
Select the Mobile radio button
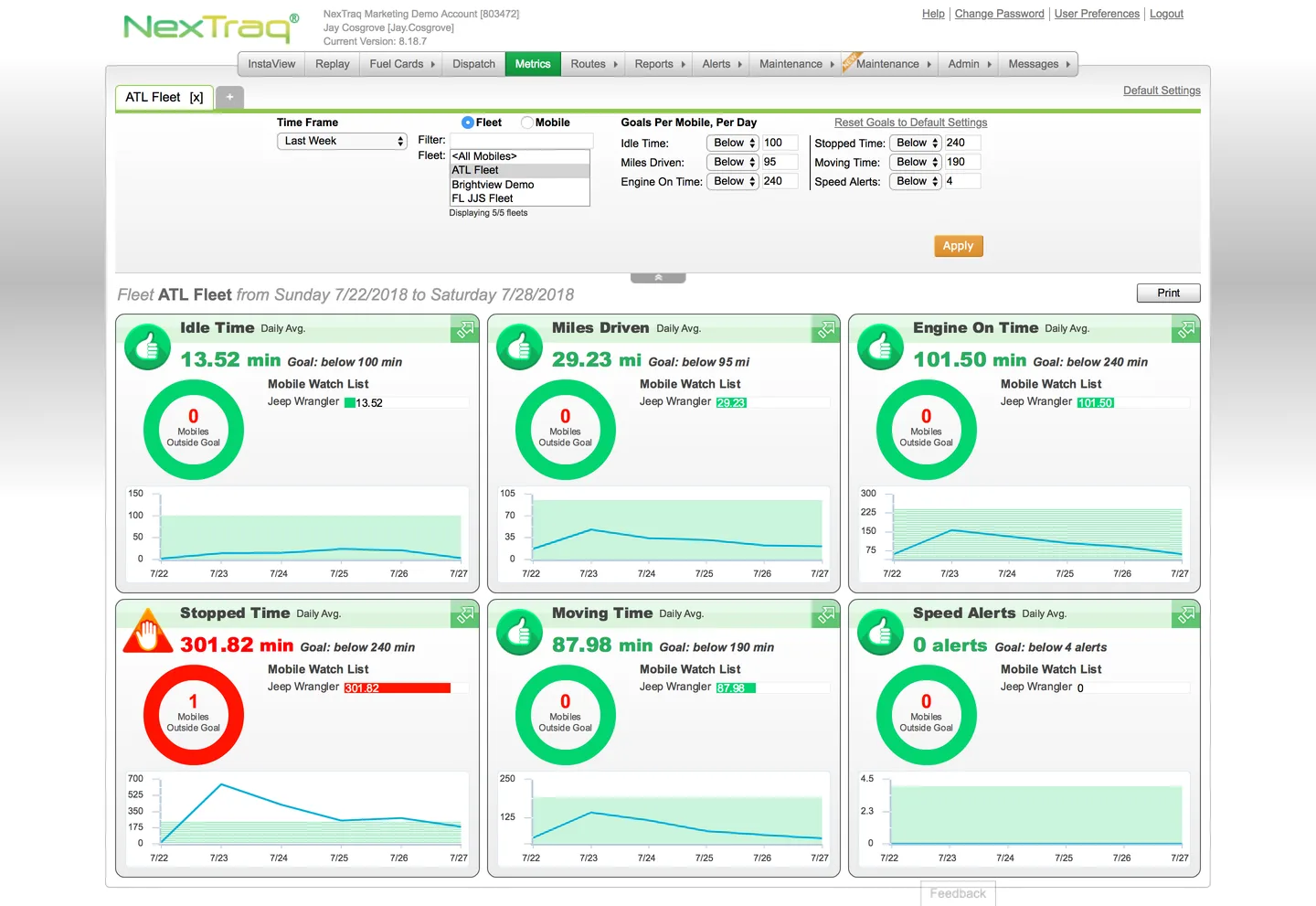tap(526, 122)
